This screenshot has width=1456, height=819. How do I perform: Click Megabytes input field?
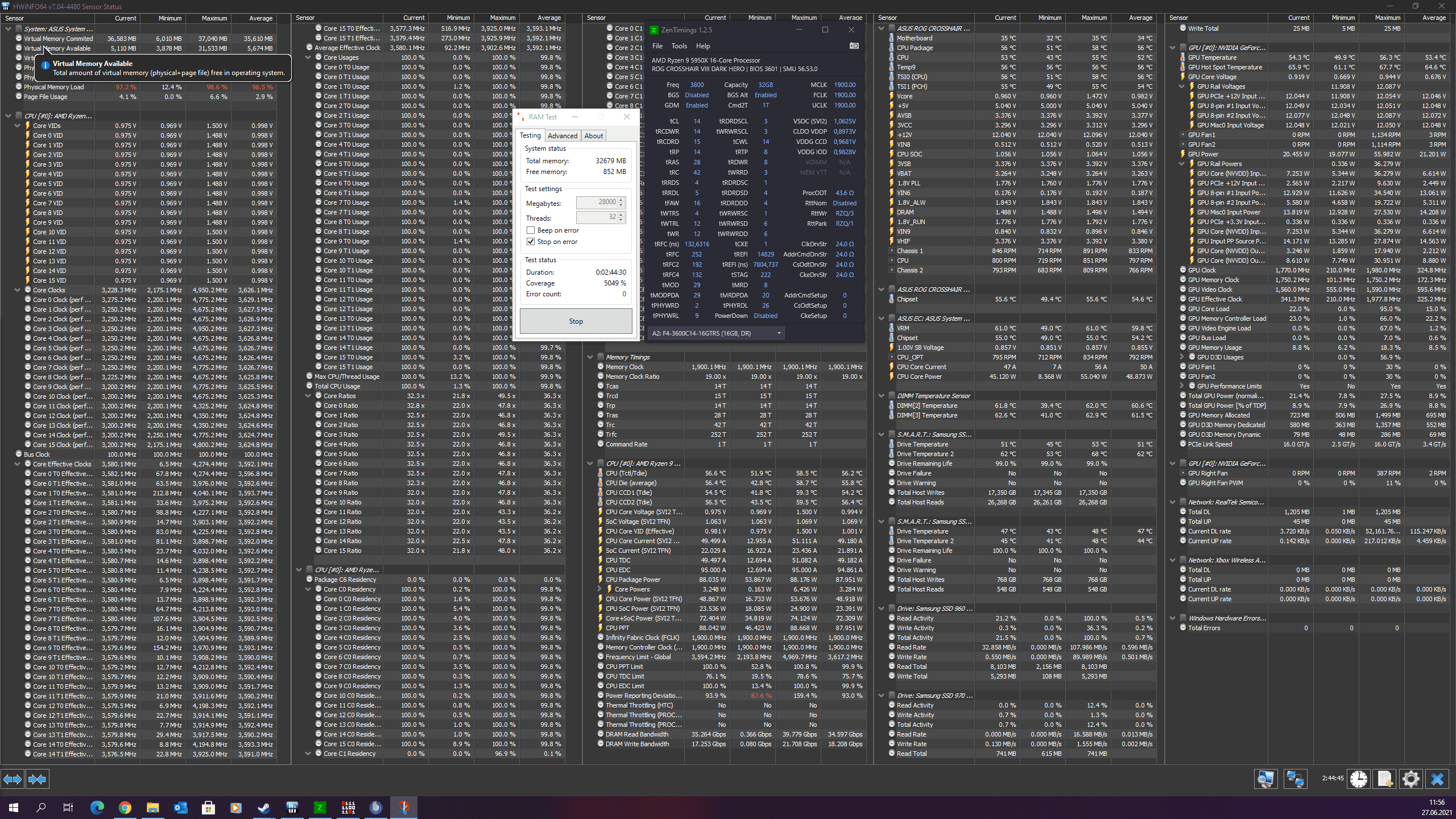coord(597,202)
